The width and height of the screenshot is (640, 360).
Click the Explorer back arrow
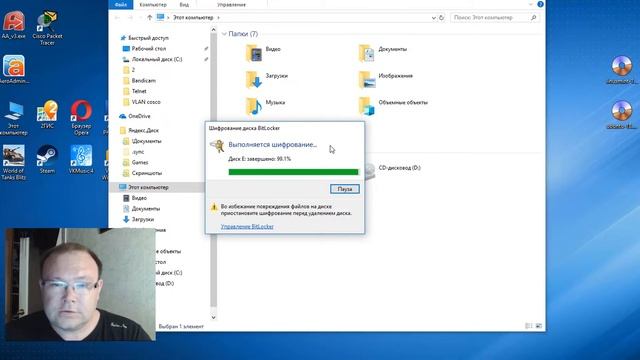pos(118,18)
